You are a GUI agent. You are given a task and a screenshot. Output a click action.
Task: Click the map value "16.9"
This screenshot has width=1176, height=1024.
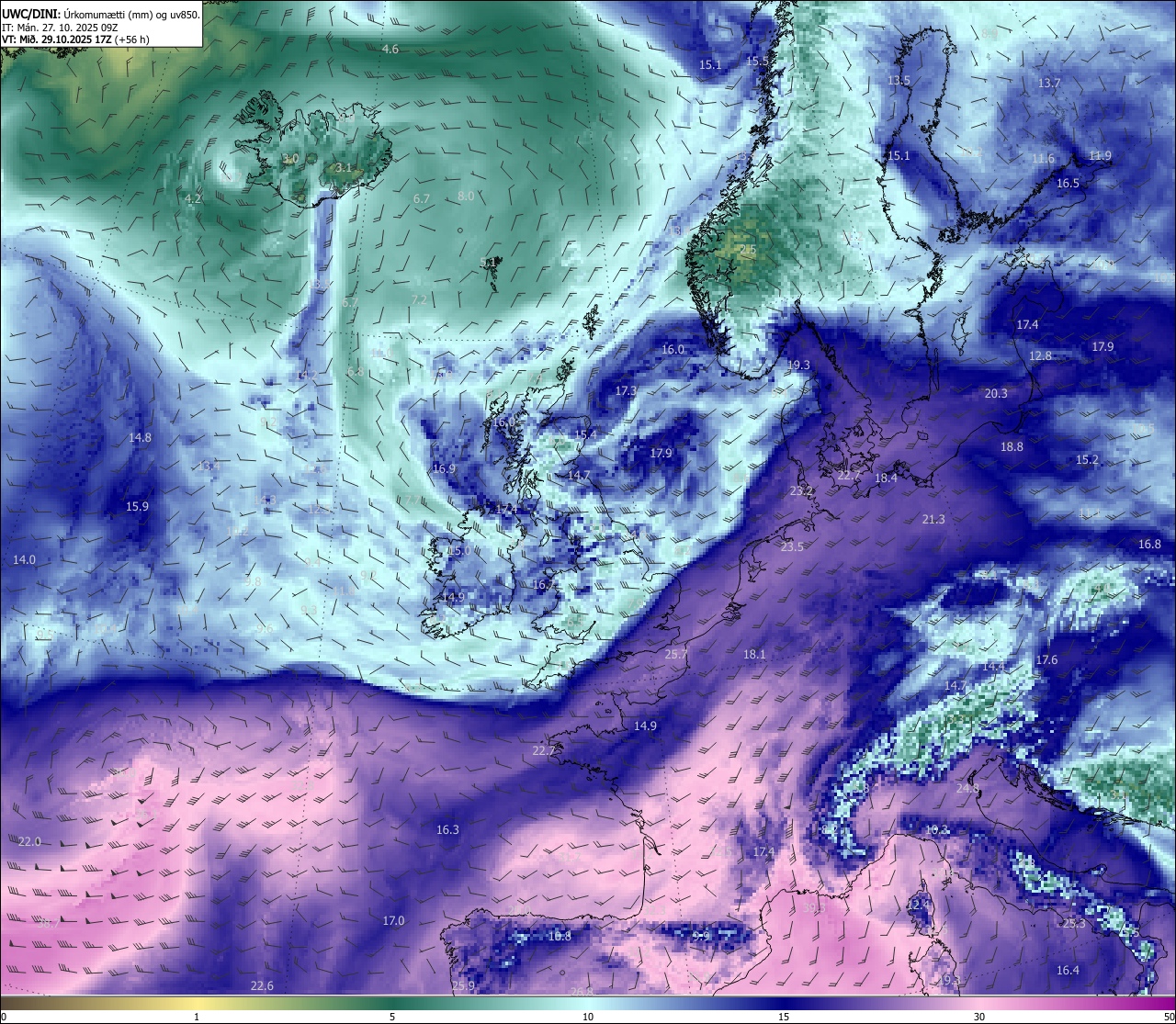444,469
